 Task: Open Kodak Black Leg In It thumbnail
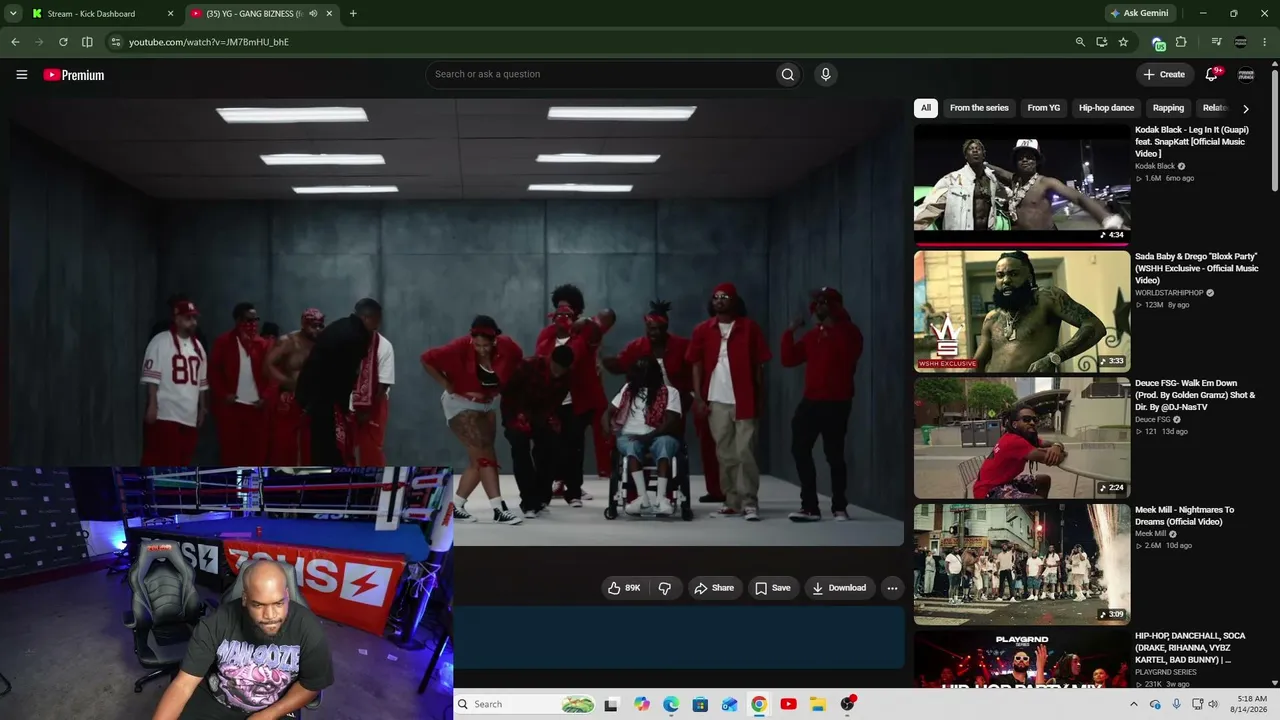(1022, 184)
